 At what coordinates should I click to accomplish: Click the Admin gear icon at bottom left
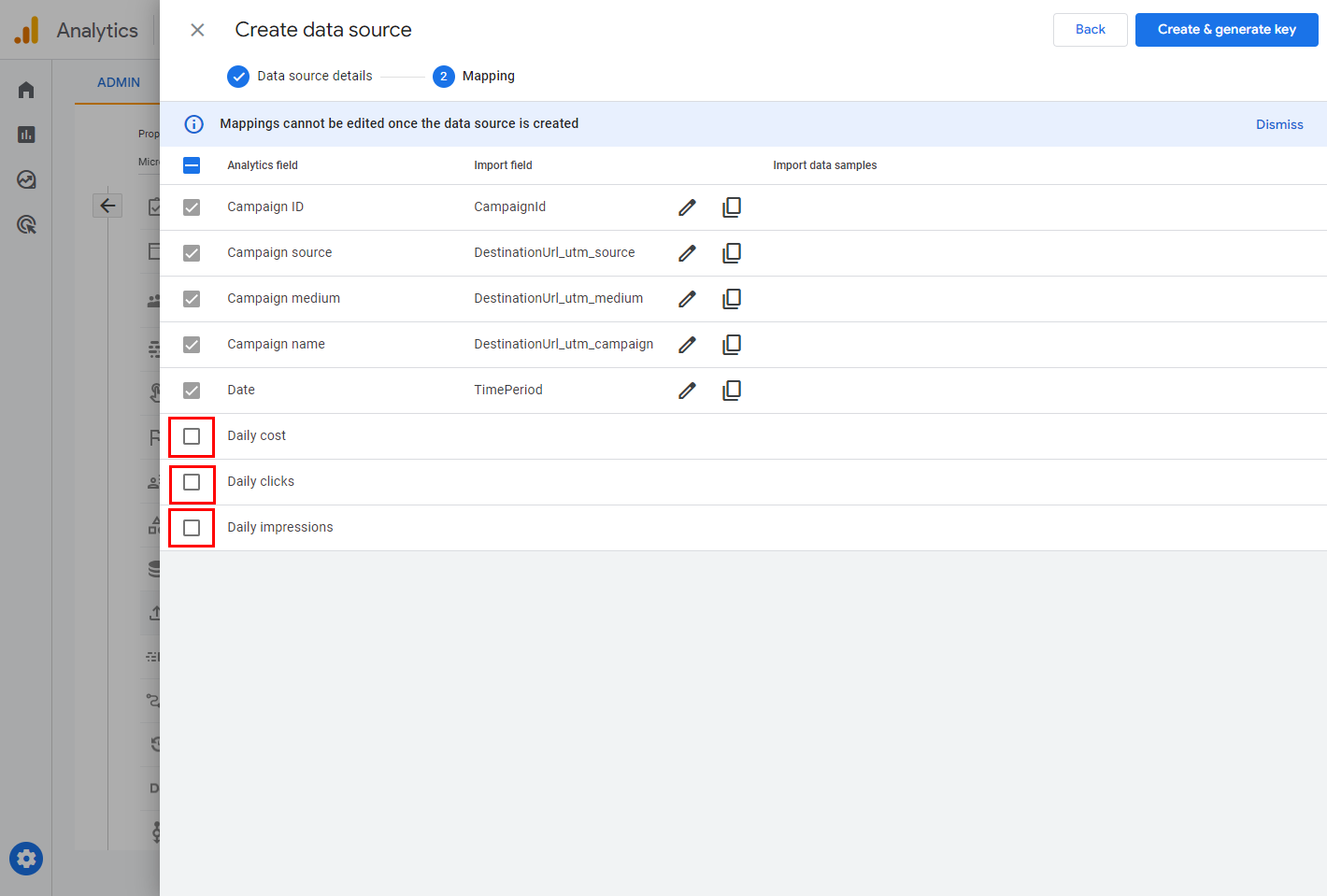coord(26,859)
